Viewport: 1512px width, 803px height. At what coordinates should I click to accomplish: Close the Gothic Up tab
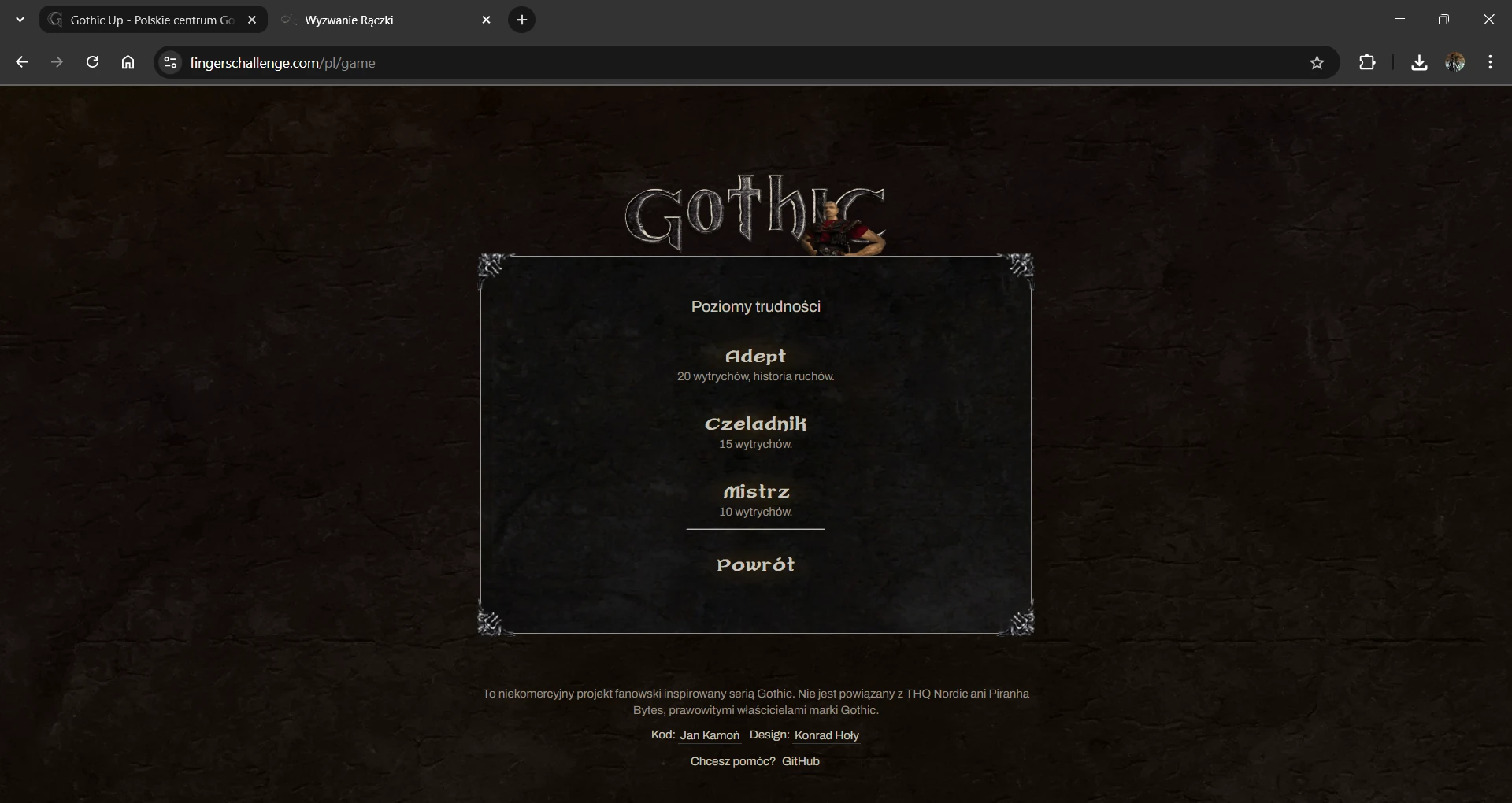click(252, 20)
